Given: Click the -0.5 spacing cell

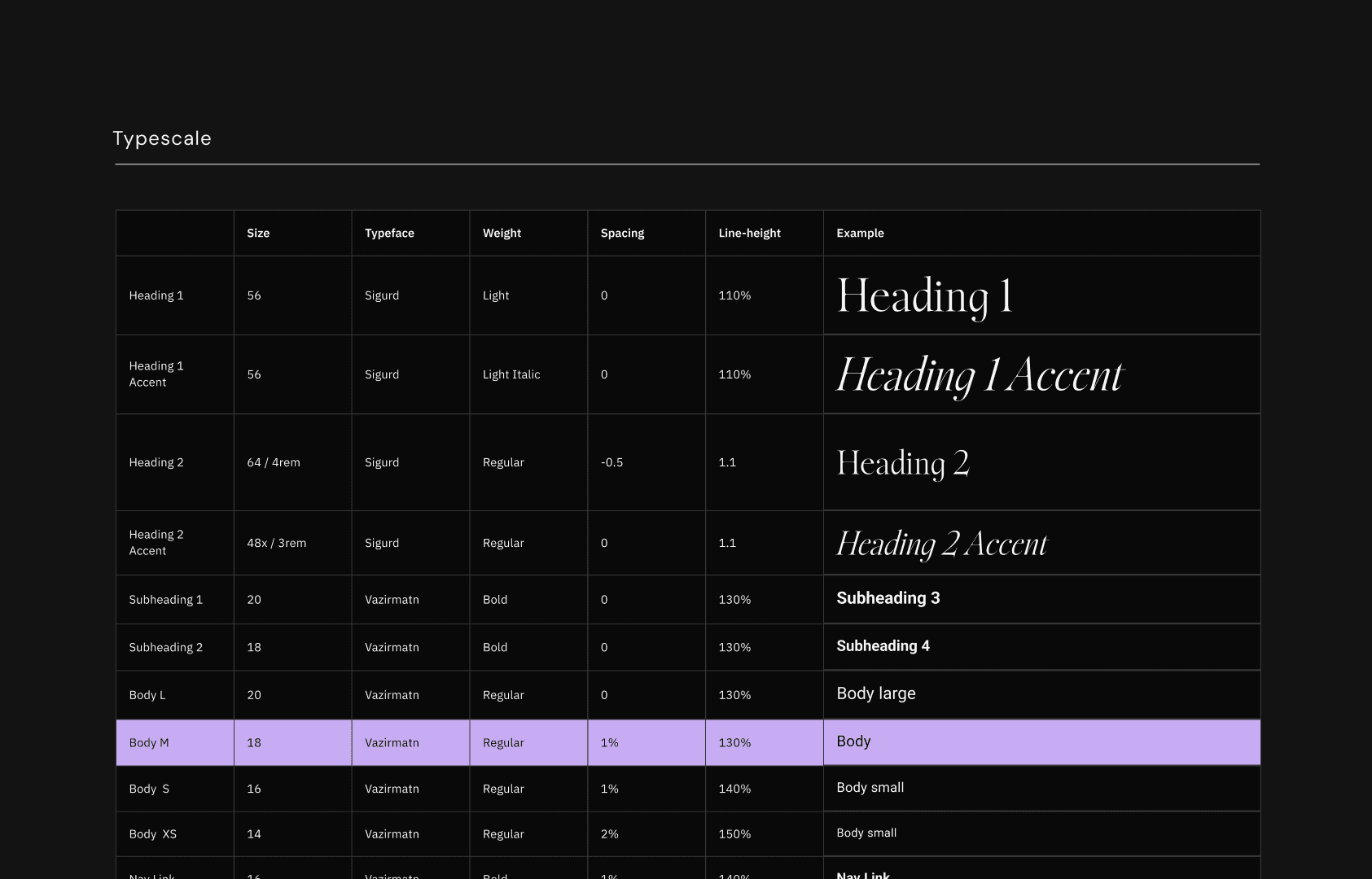Looking at the screenshot, I should pyautogui.click(x=647, y=462).
